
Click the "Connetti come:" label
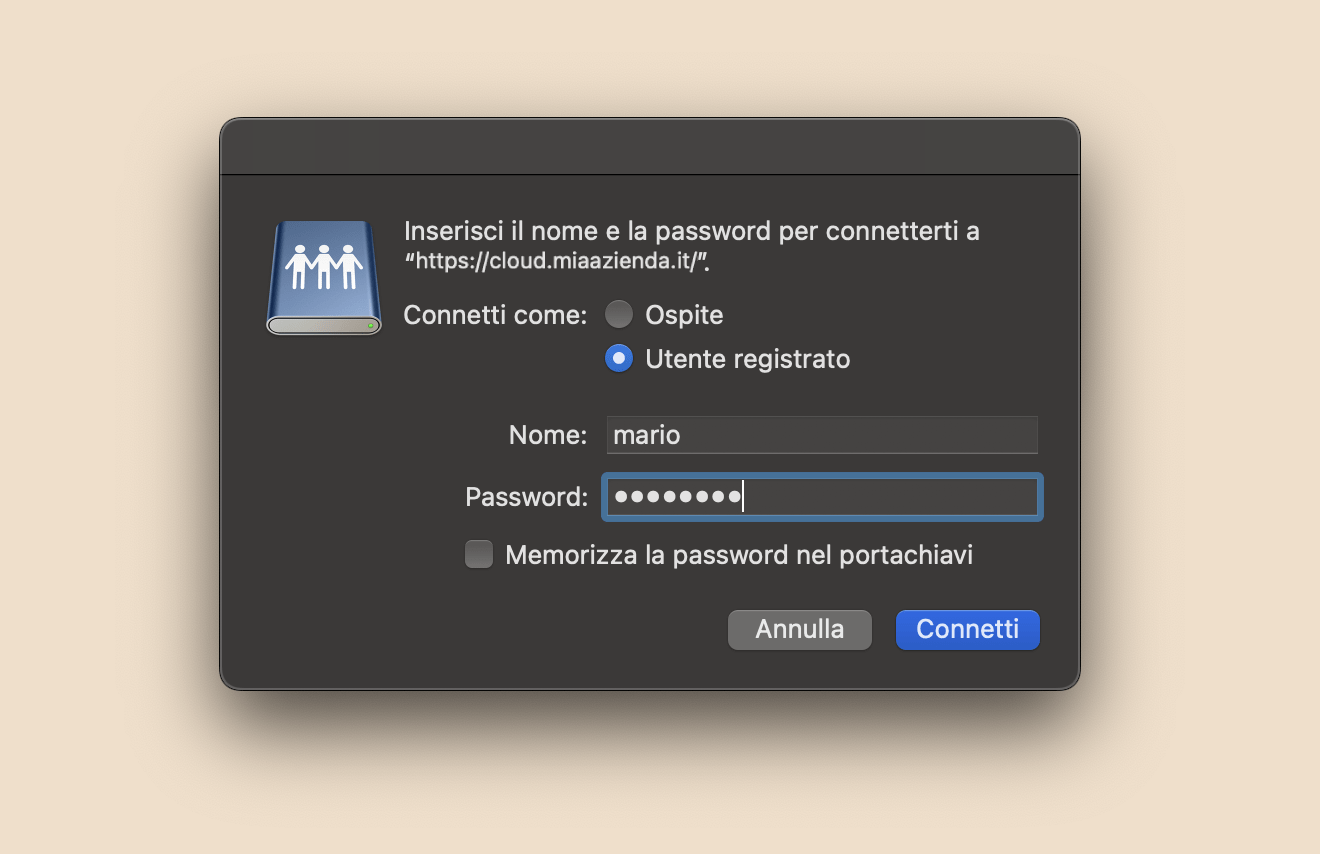494,316
